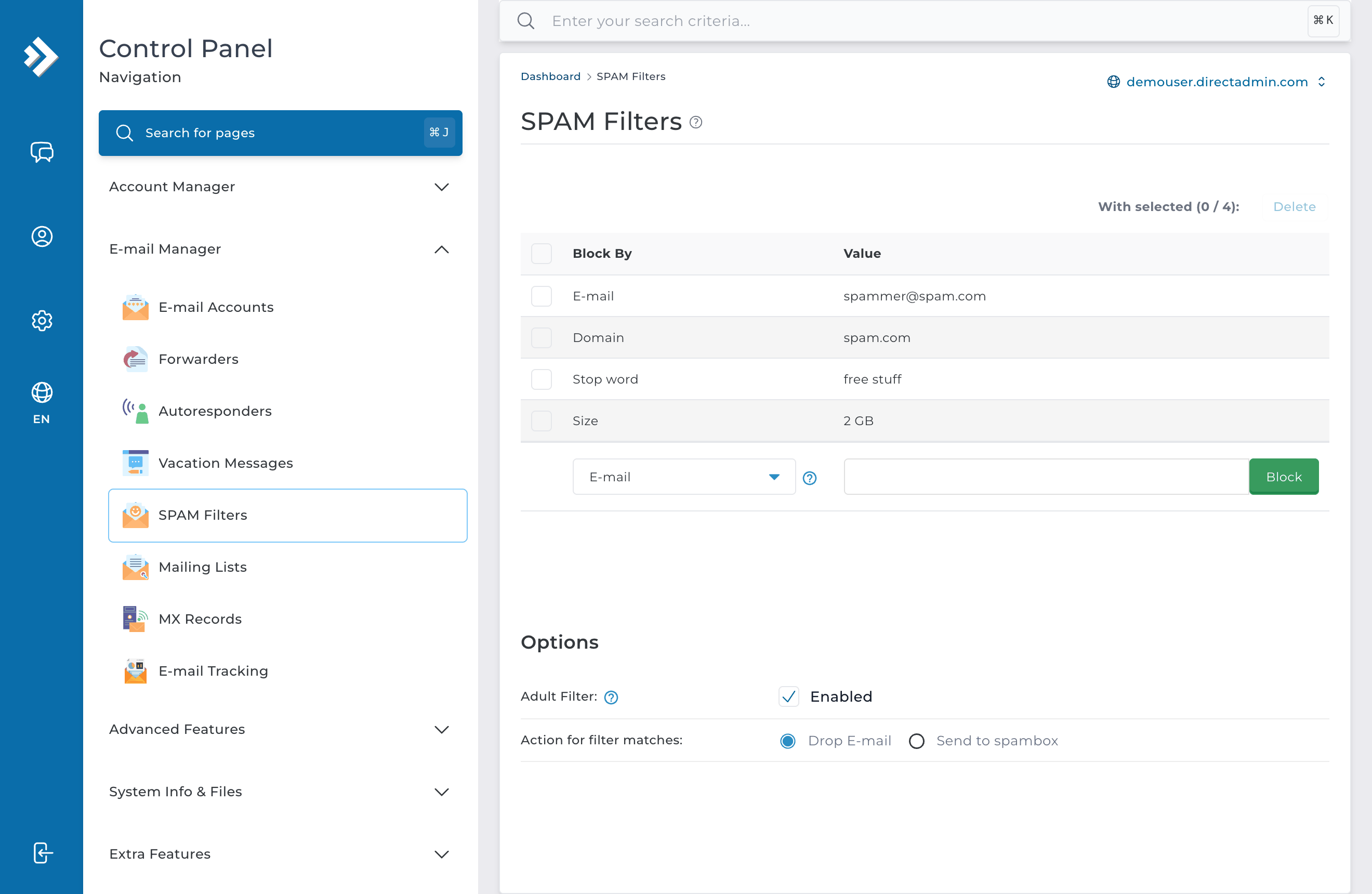This screenshot has width=1372, height=894.
Task: Click the DirectAdmin logo icon
Action: tap(41, 57)
